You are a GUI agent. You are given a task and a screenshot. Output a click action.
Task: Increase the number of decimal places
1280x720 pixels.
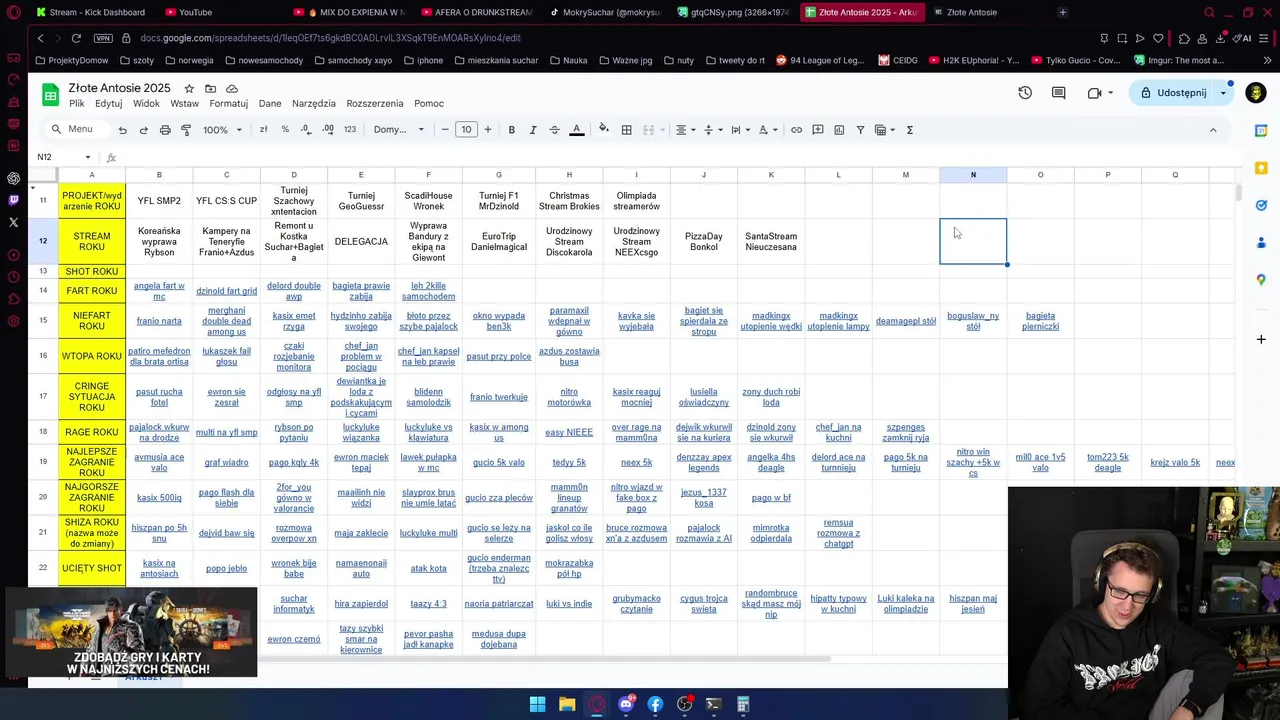(328, 130)
